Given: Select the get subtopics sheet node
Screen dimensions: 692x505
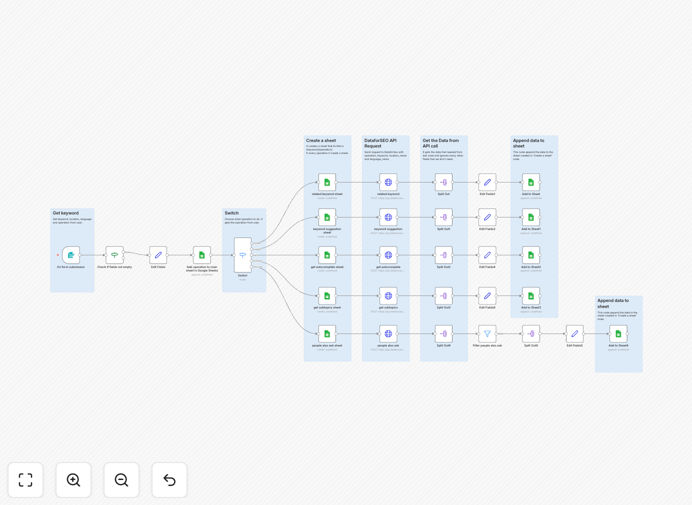Looking at the screenshot, I should [x=327, y=296].
